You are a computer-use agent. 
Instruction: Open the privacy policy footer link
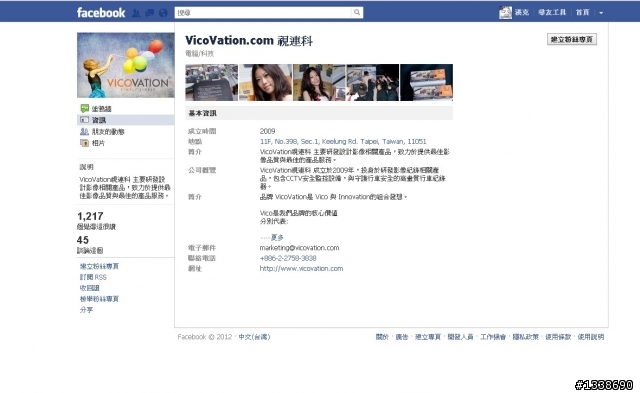tap(525, 337)
